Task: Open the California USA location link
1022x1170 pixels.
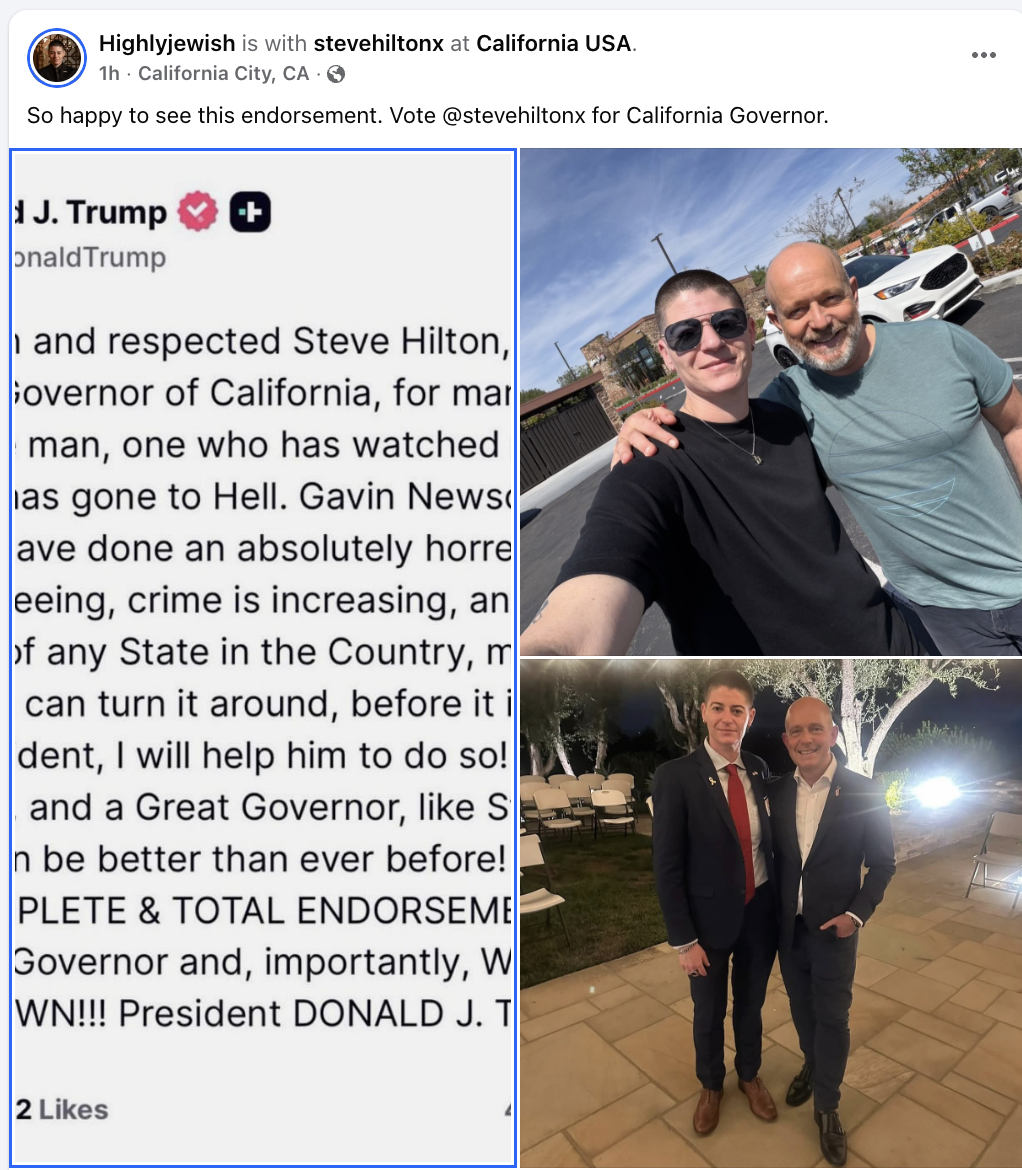Action: 554,43
